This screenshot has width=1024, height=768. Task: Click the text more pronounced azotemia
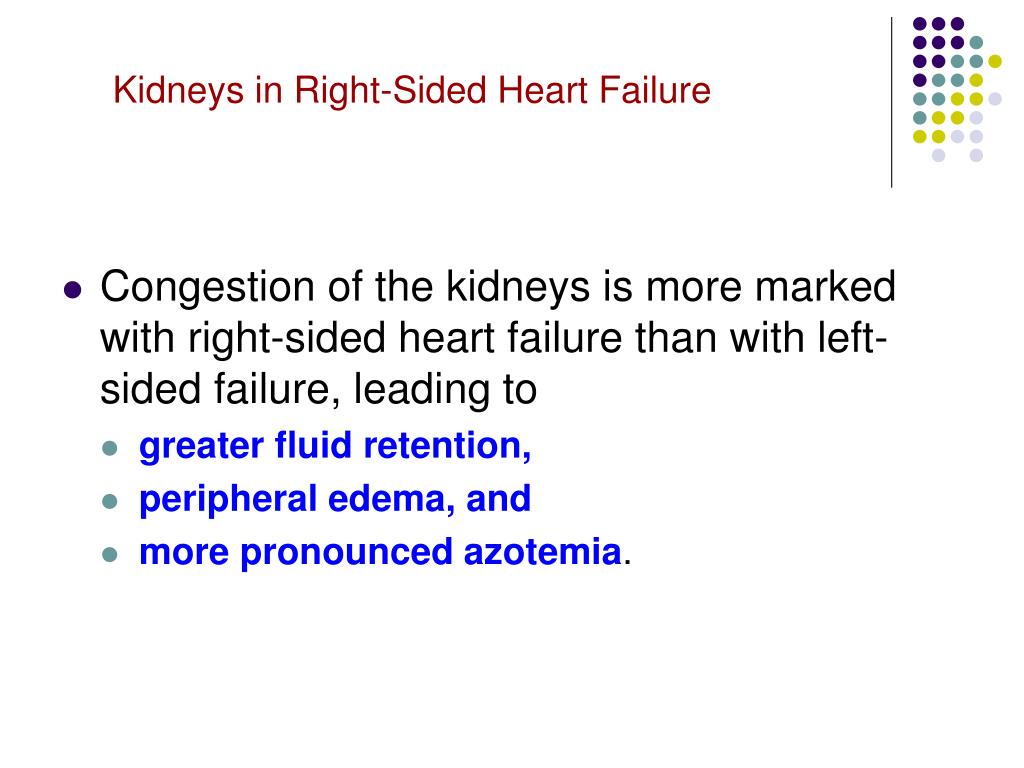pos(380,553)
